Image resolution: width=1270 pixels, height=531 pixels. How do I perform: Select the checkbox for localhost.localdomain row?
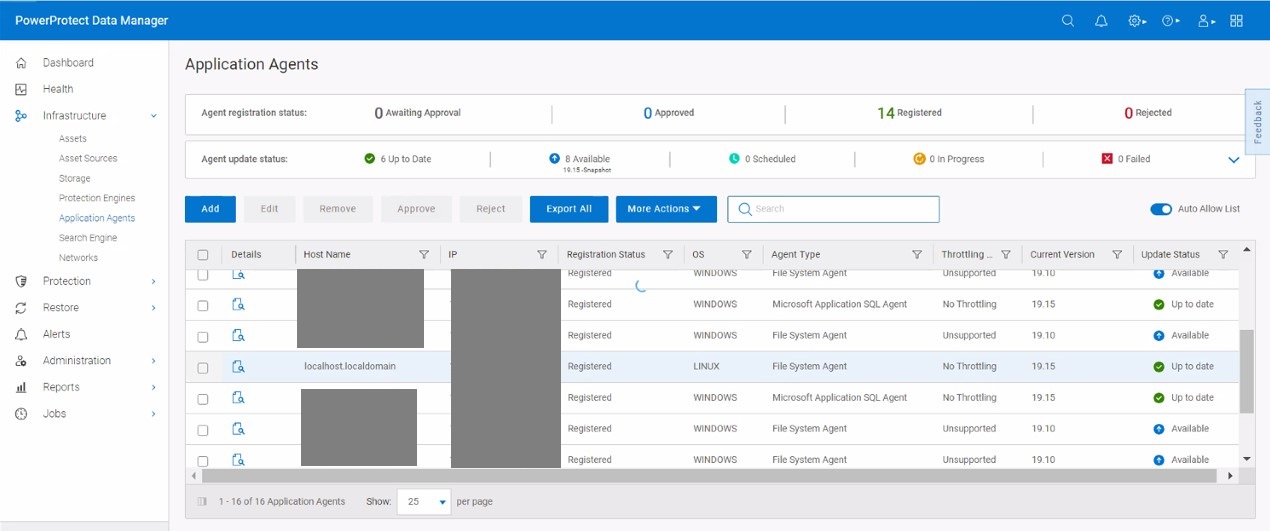click(203, 368)
